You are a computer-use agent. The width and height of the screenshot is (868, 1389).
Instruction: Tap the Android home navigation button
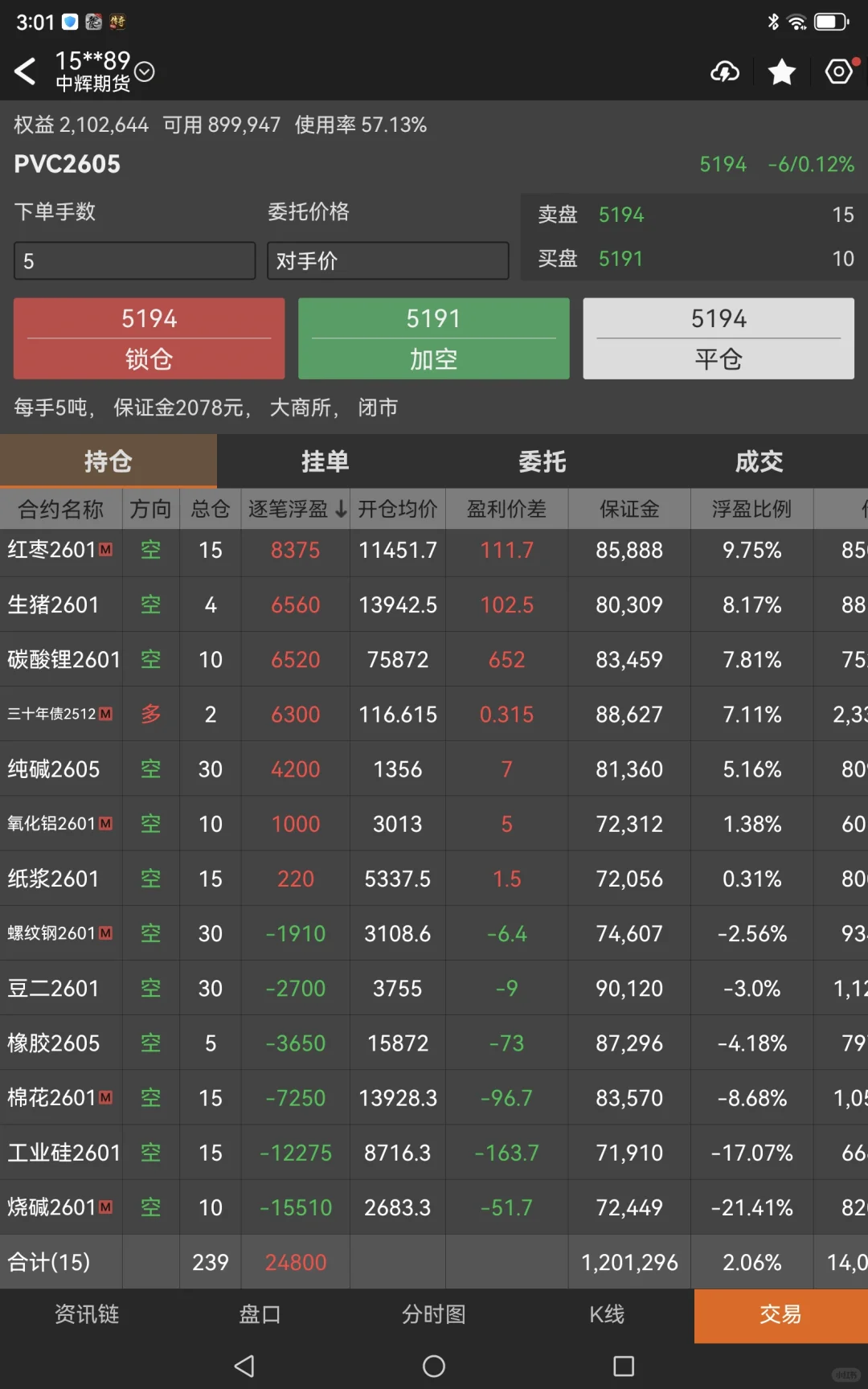[x=434, y=1366]
